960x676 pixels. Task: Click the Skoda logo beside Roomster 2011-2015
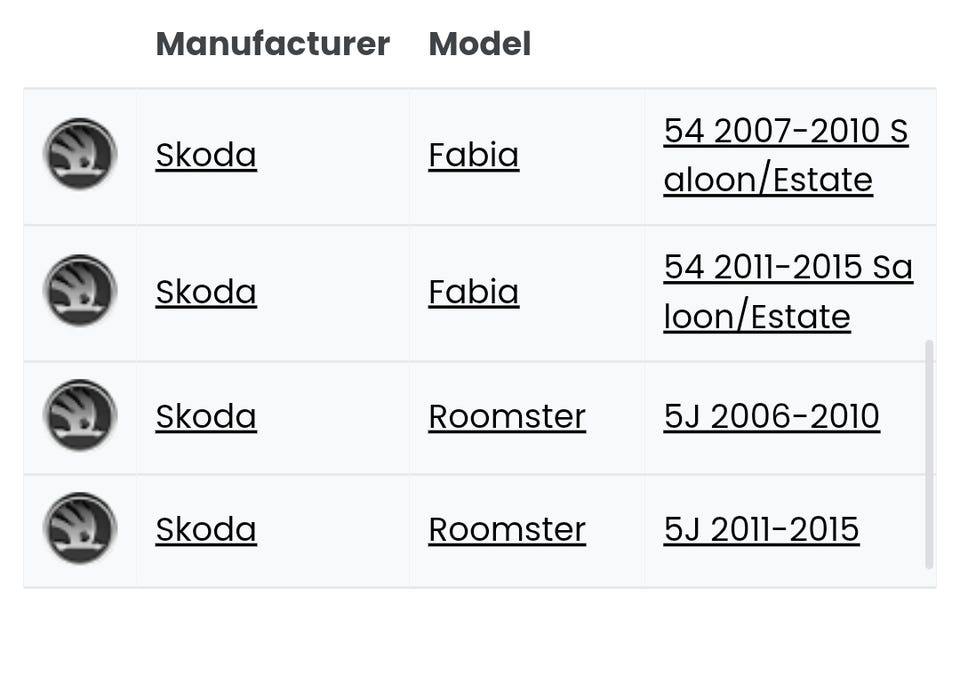tap(80, 529)
